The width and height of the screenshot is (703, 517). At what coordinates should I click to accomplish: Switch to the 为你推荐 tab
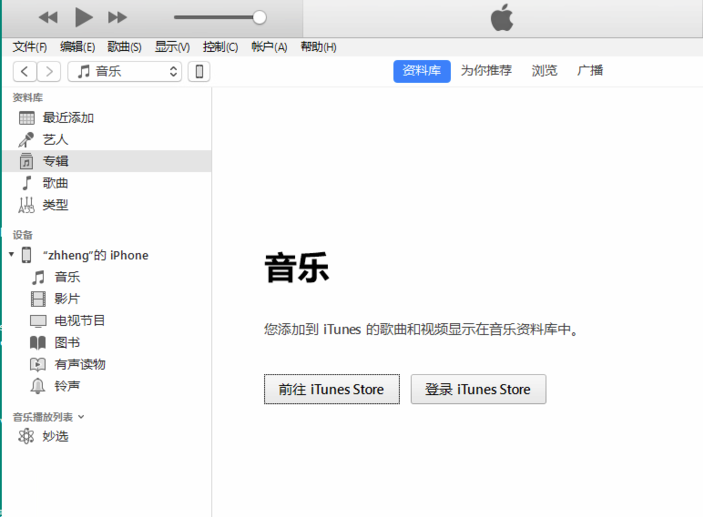point(486,71)
